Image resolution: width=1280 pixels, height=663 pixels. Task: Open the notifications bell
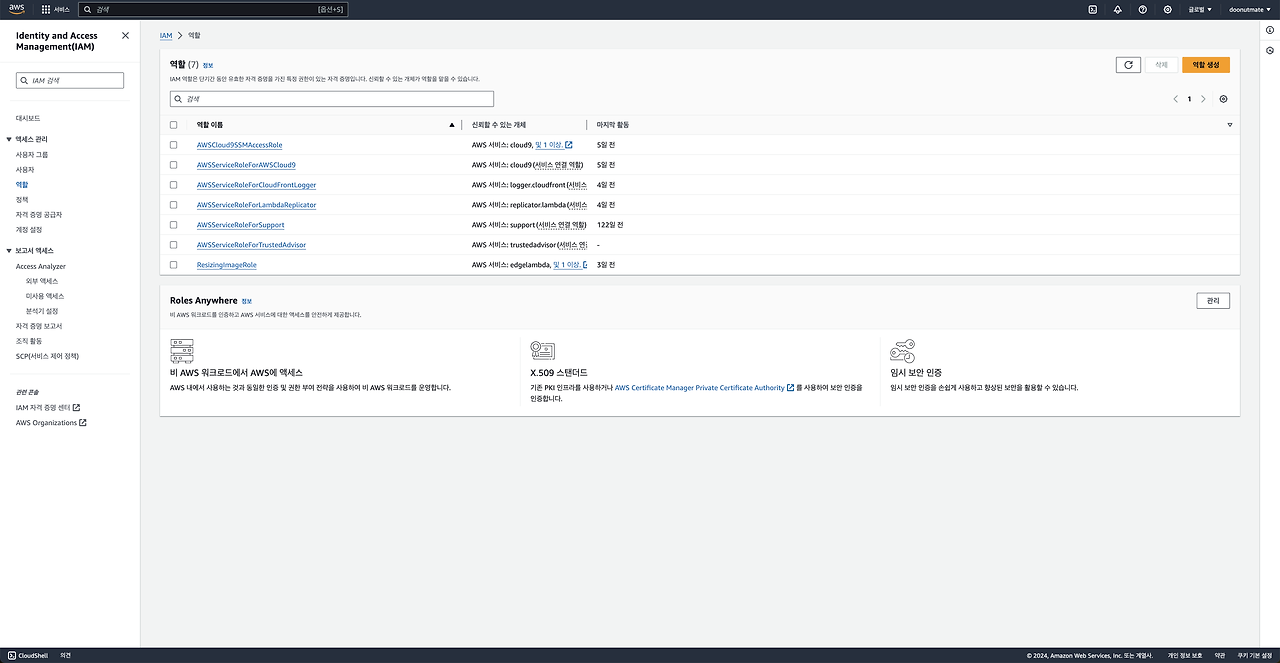click(x=1117, y=9)
